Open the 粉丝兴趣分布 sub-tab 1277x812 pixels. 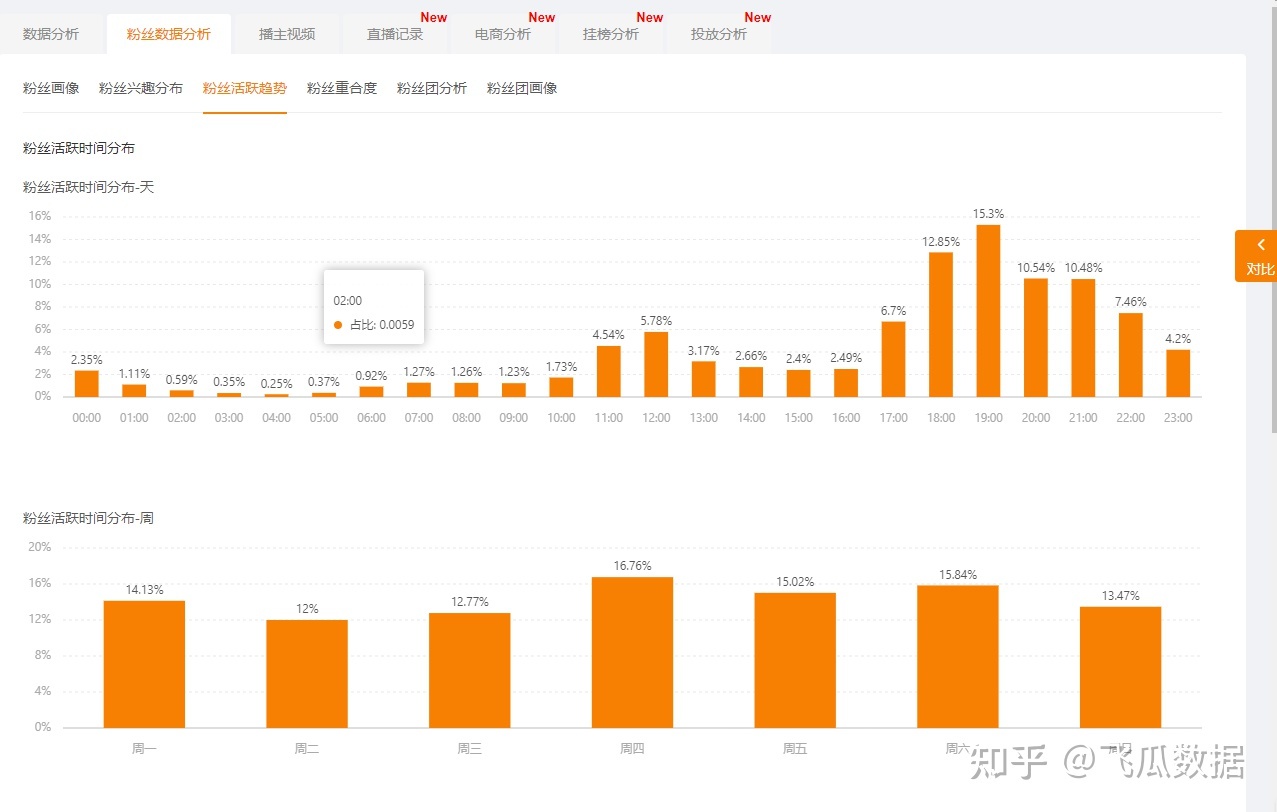(141, 88)
